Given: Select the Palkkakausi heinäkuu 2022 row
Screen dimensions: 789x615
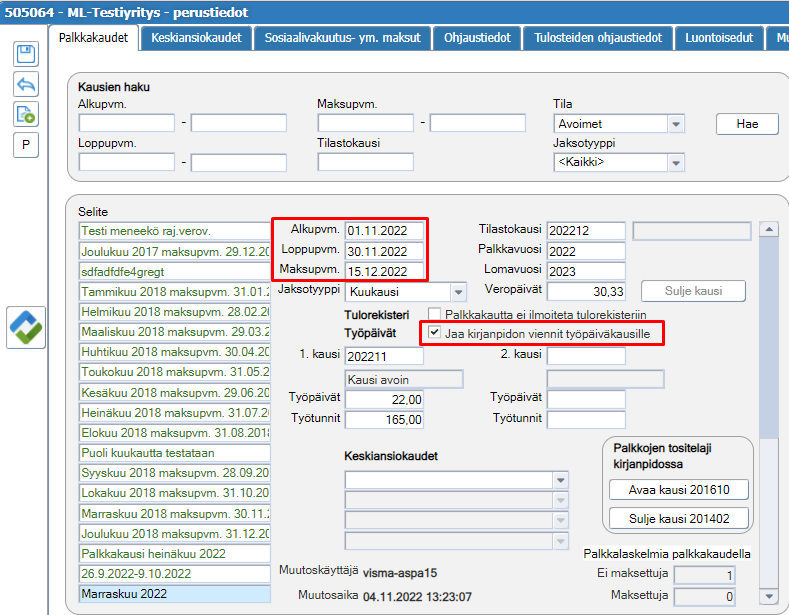Looking at the screenshot, I should click(x=175, y=554).
